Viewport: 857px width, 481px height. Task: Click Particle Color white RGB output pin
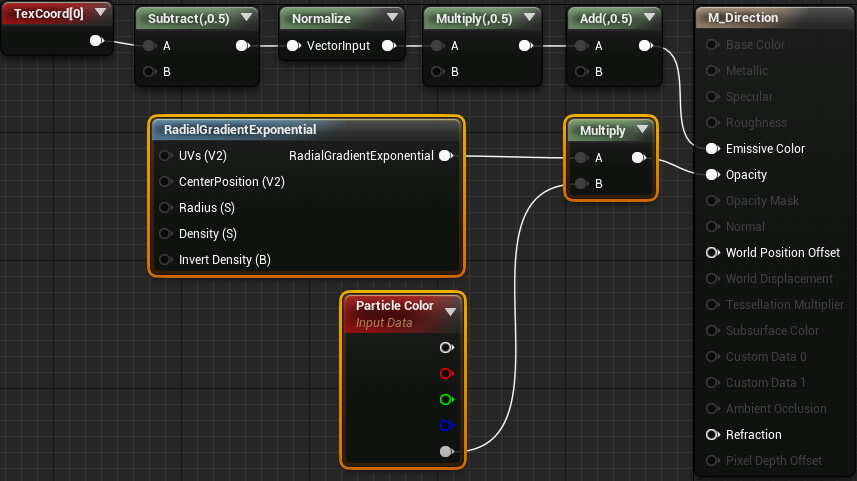click(x=447, y=348)
